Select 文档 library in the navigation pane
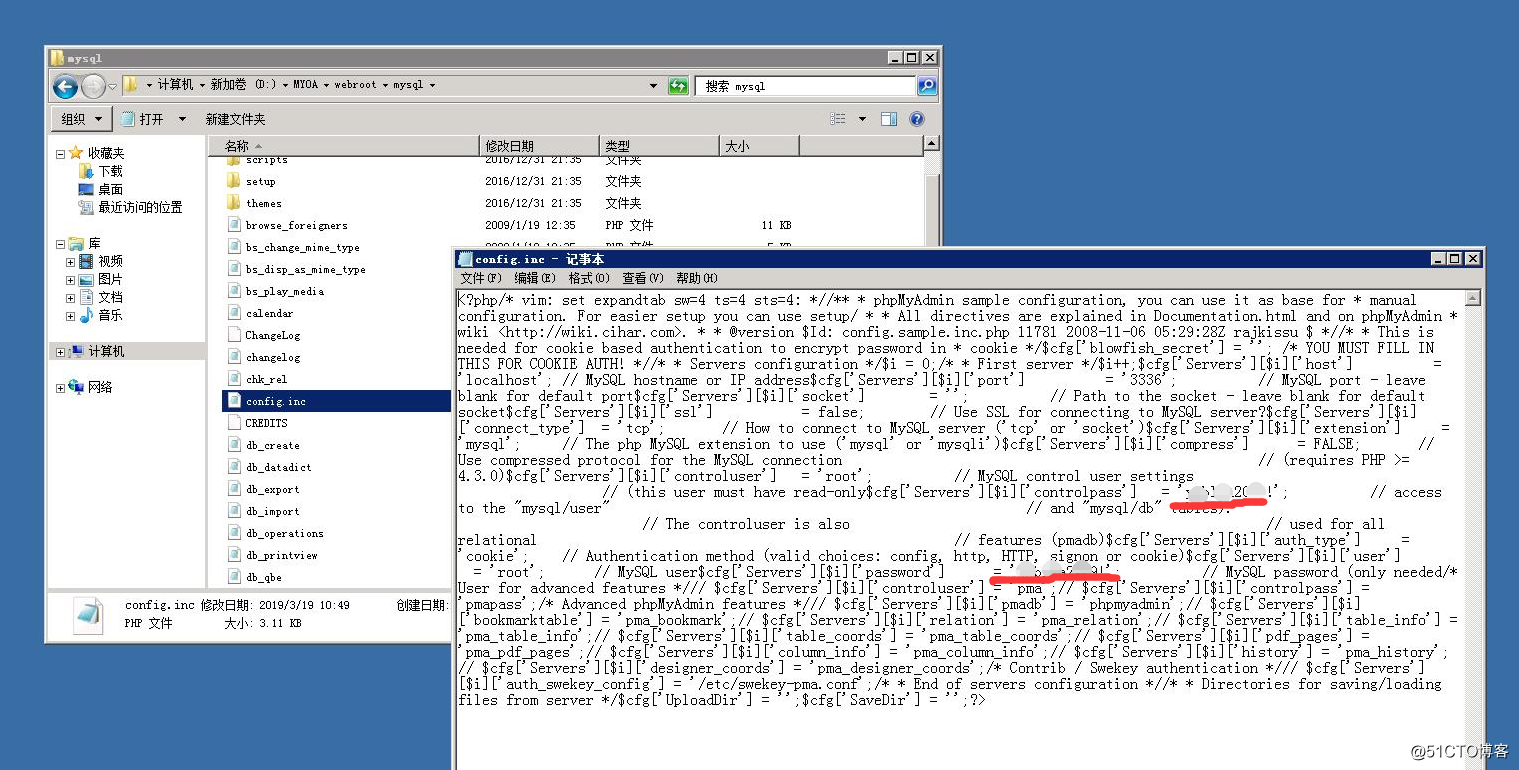The width and height of the screenshot is (1519, 770). pos(101,297)
